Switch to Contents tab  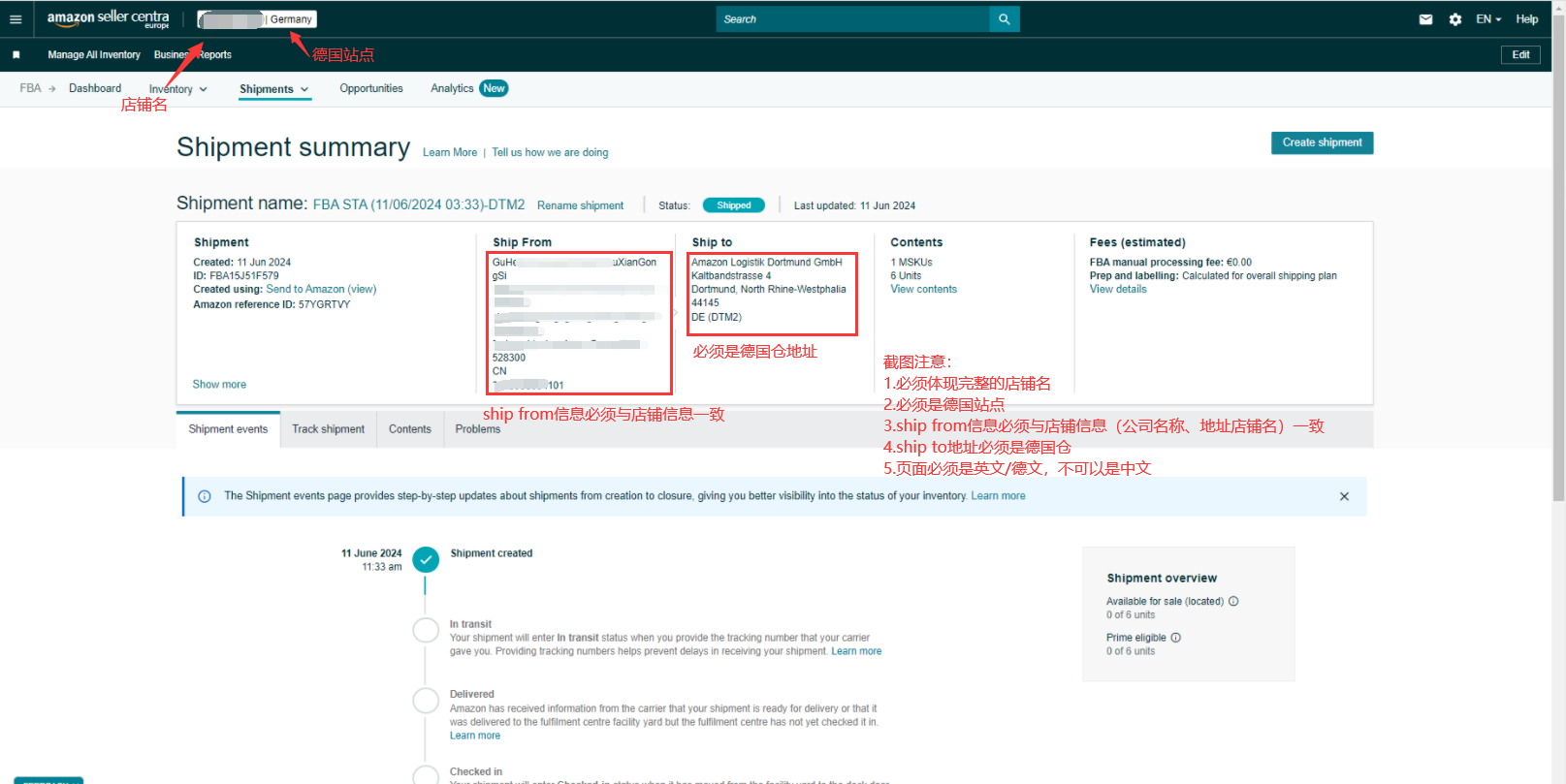[410, 429]
